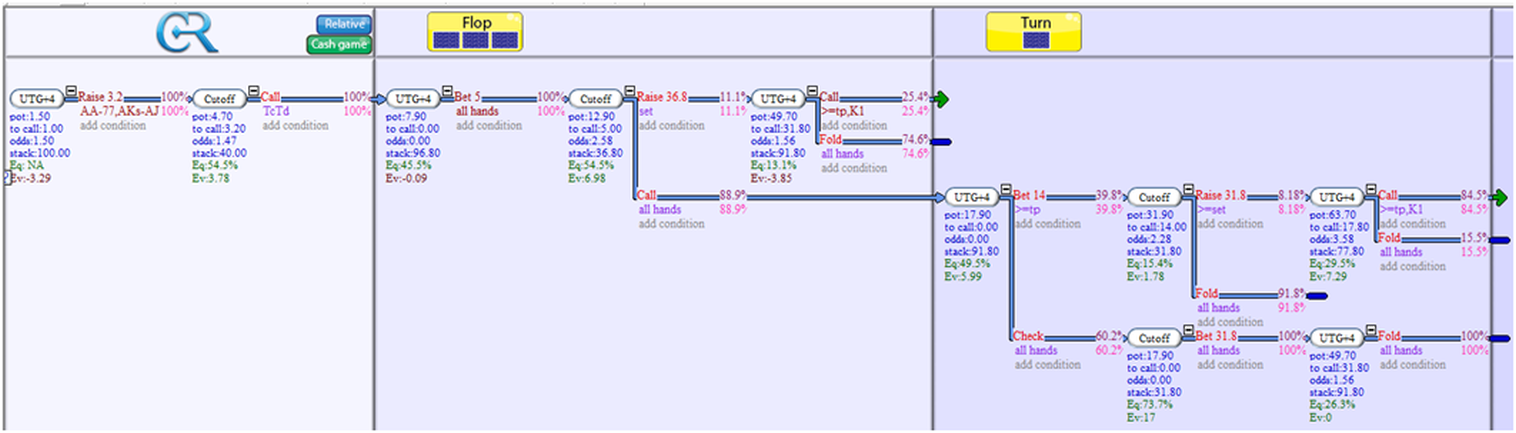Collapse the turn UTG+4 node with pot 63.70
The image size is (1516, 433).
1371,189
